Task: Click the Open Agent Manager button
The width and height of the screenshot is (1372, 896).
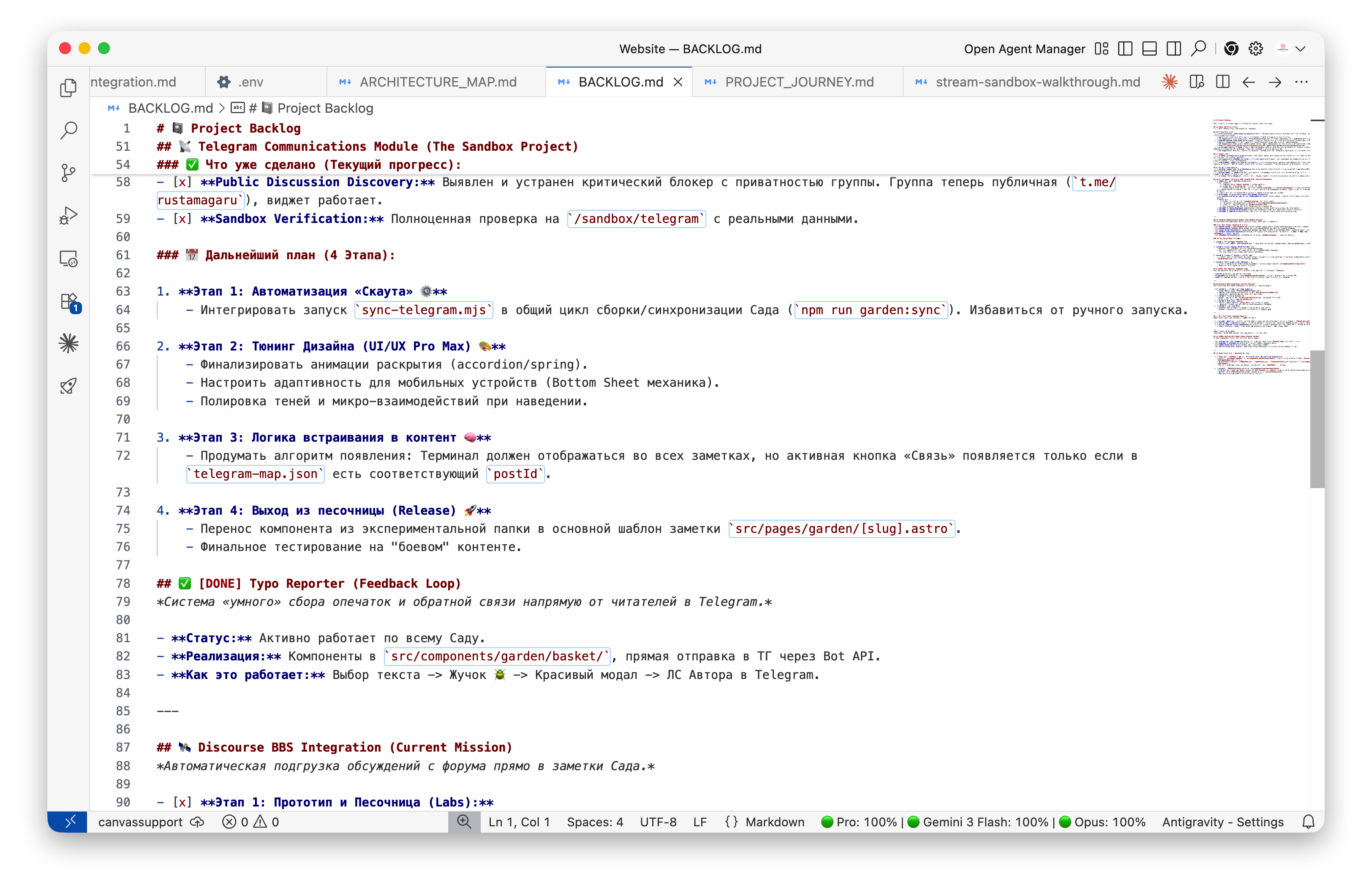Action: pos(1024,49)
